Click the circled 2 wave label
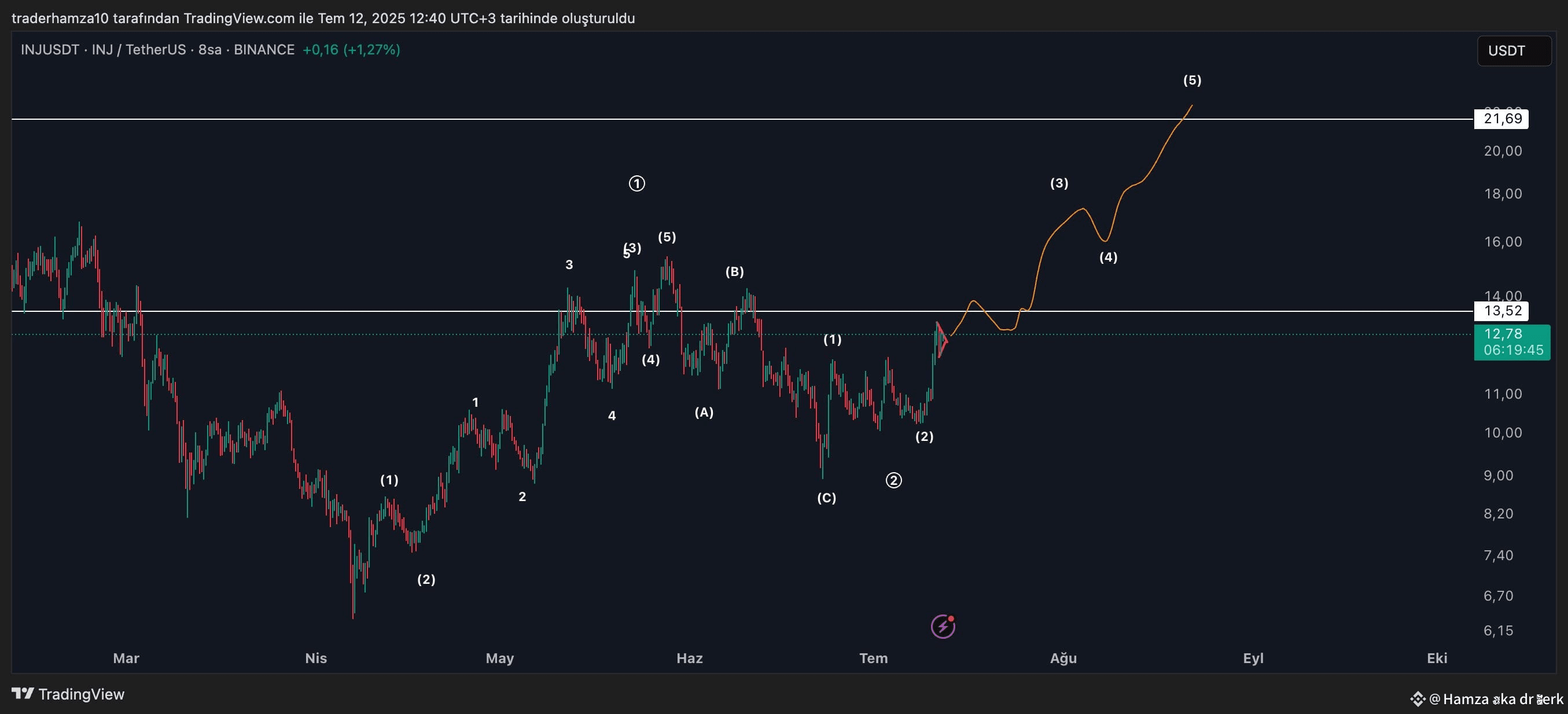Viewport: 1568px width, 714px height. pos(893,480)
